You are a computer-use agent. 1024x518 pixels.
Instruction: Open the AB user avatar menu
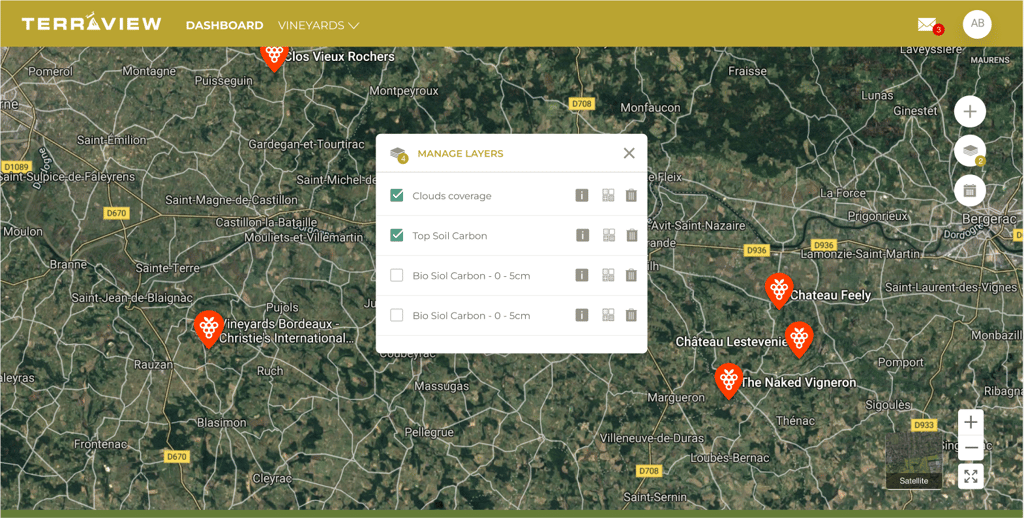pos(977,24)
